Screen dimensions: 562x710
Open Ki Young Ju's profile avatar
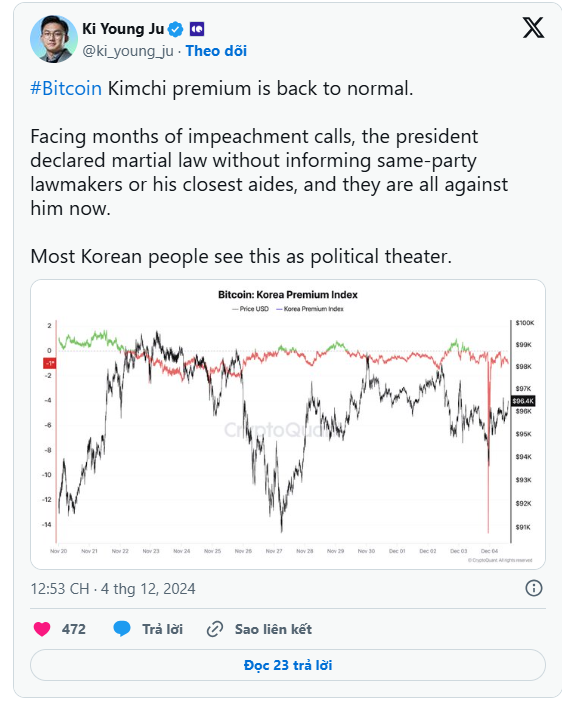pos(54,39)
